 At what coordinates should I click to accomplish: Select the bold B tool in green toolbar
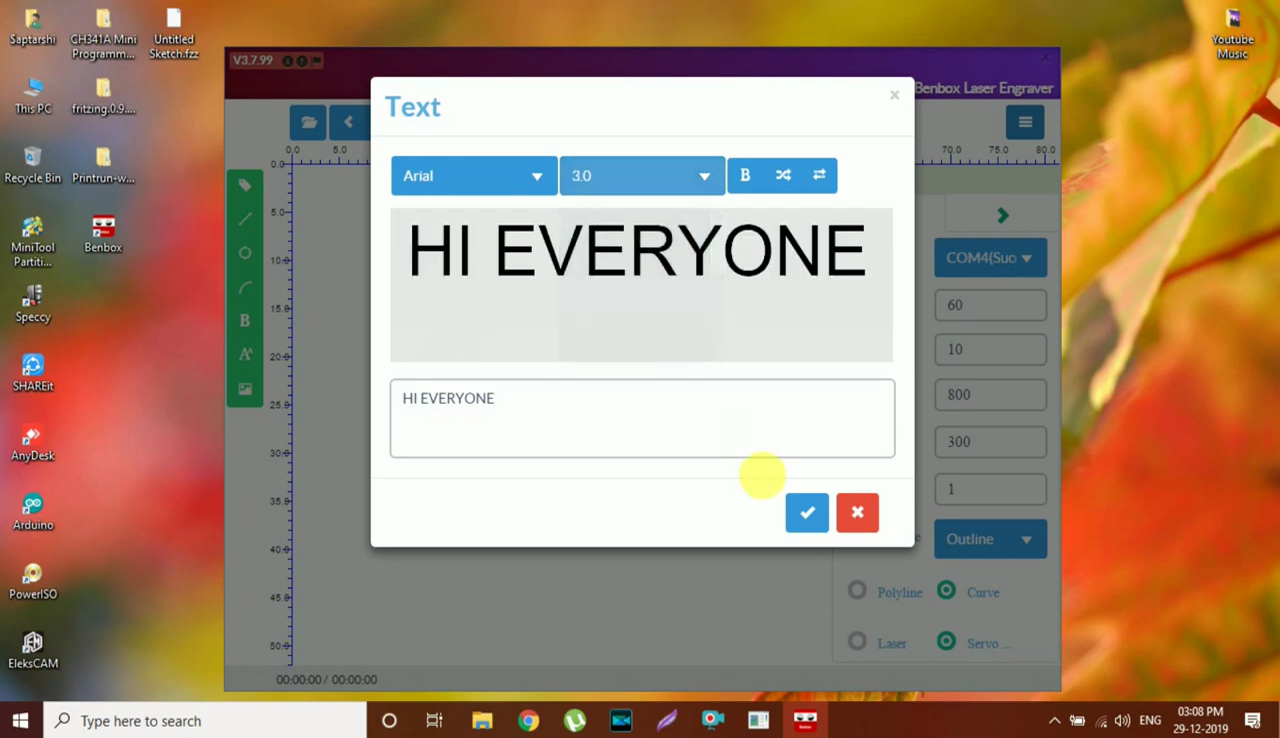[245, 321]
